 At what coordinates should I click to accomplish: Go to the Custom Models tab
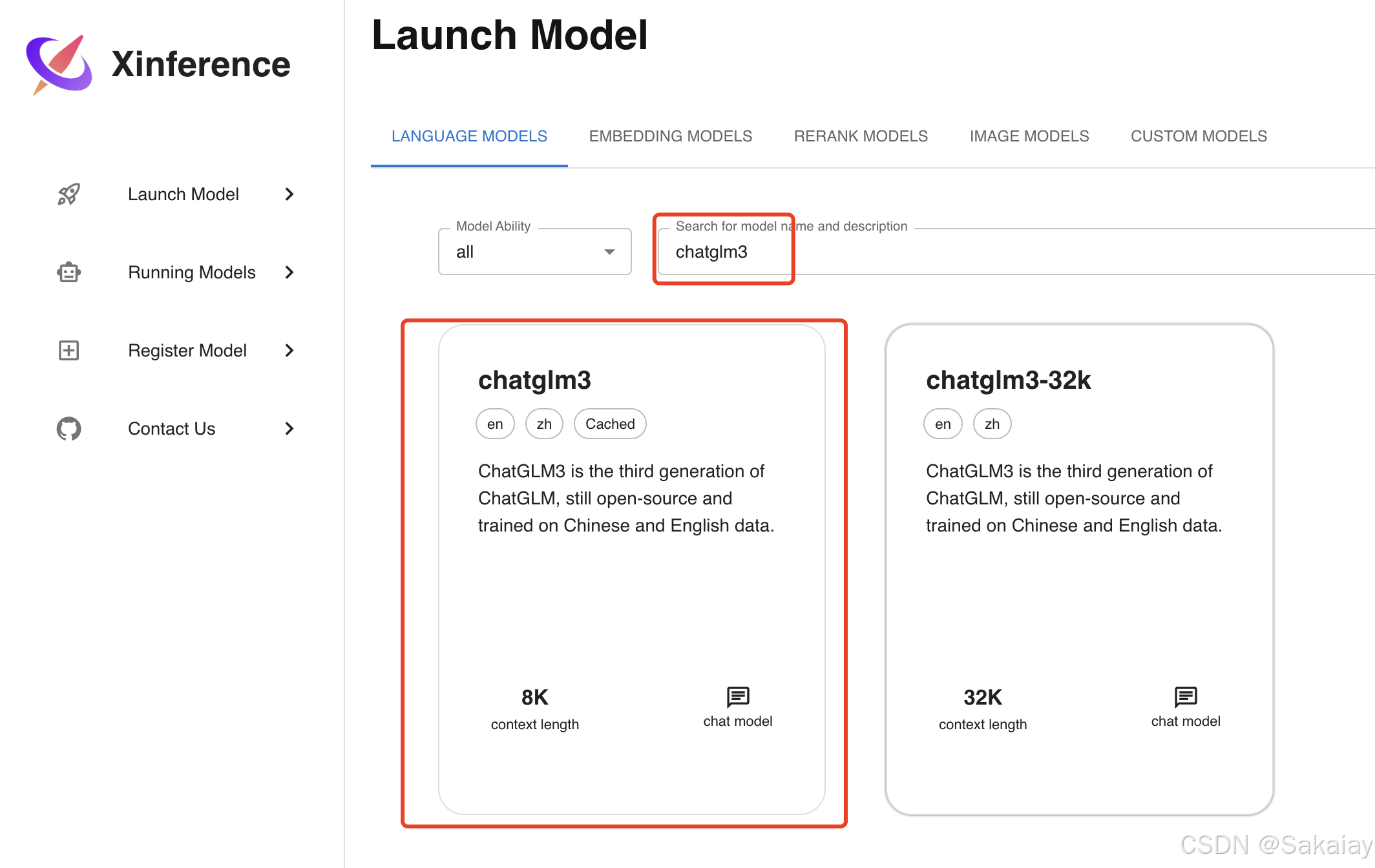pyautogui.click(x=1199, y=136)
